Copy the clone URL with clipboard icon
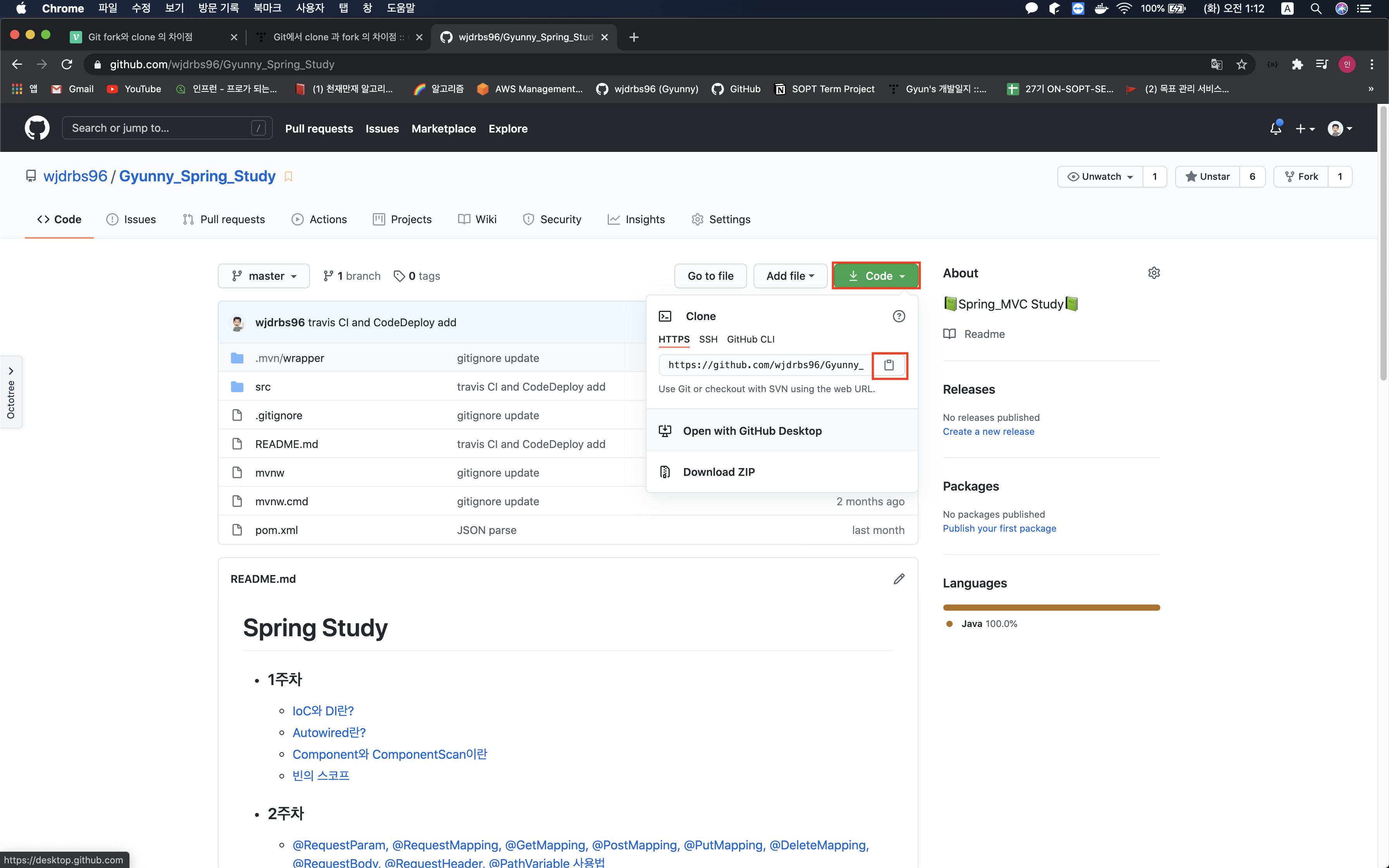The width and height of the screenshot is (1389, 868). 889,365
